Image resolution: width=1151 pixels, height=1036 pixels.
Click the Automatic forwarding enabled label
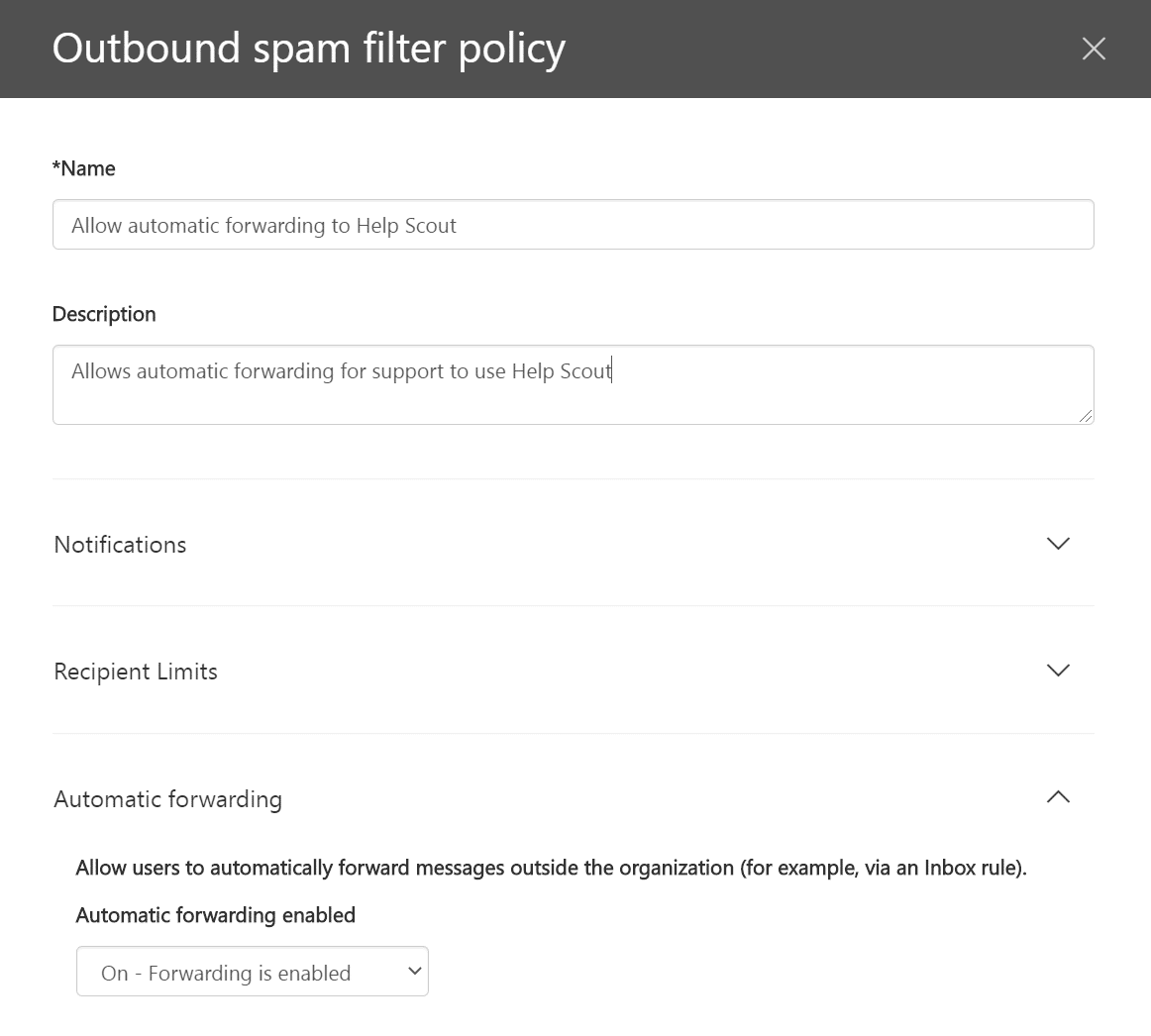[216, 915]
